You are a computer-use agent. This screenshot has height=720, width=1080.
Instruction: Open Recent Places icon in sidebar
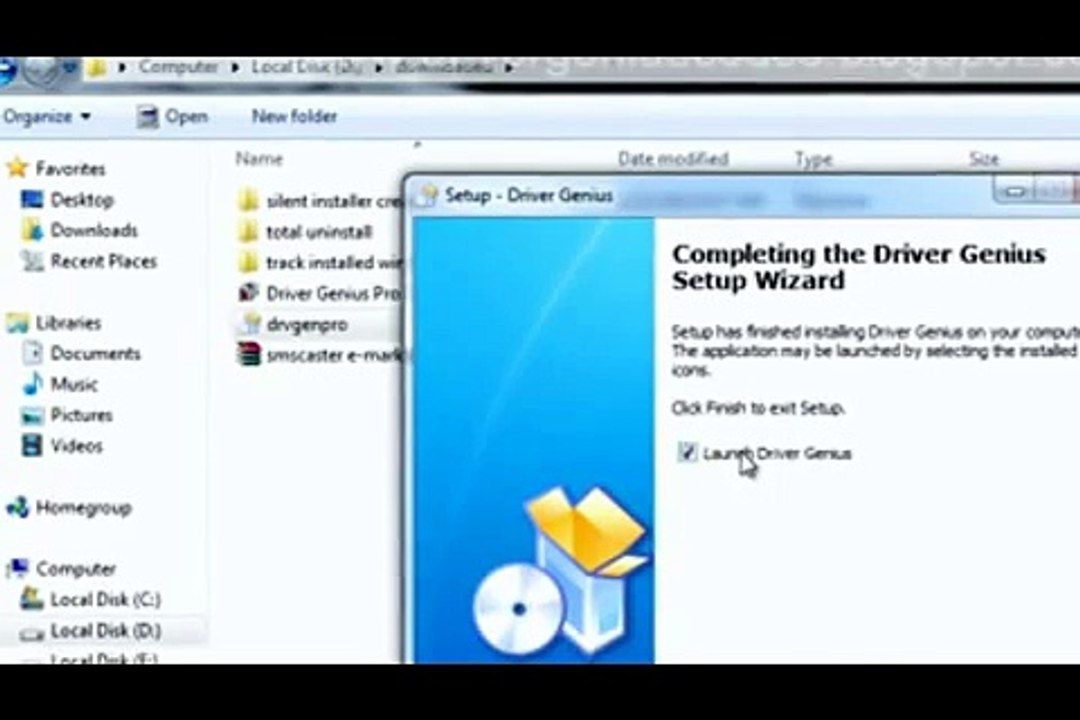(x=32, y=261)
